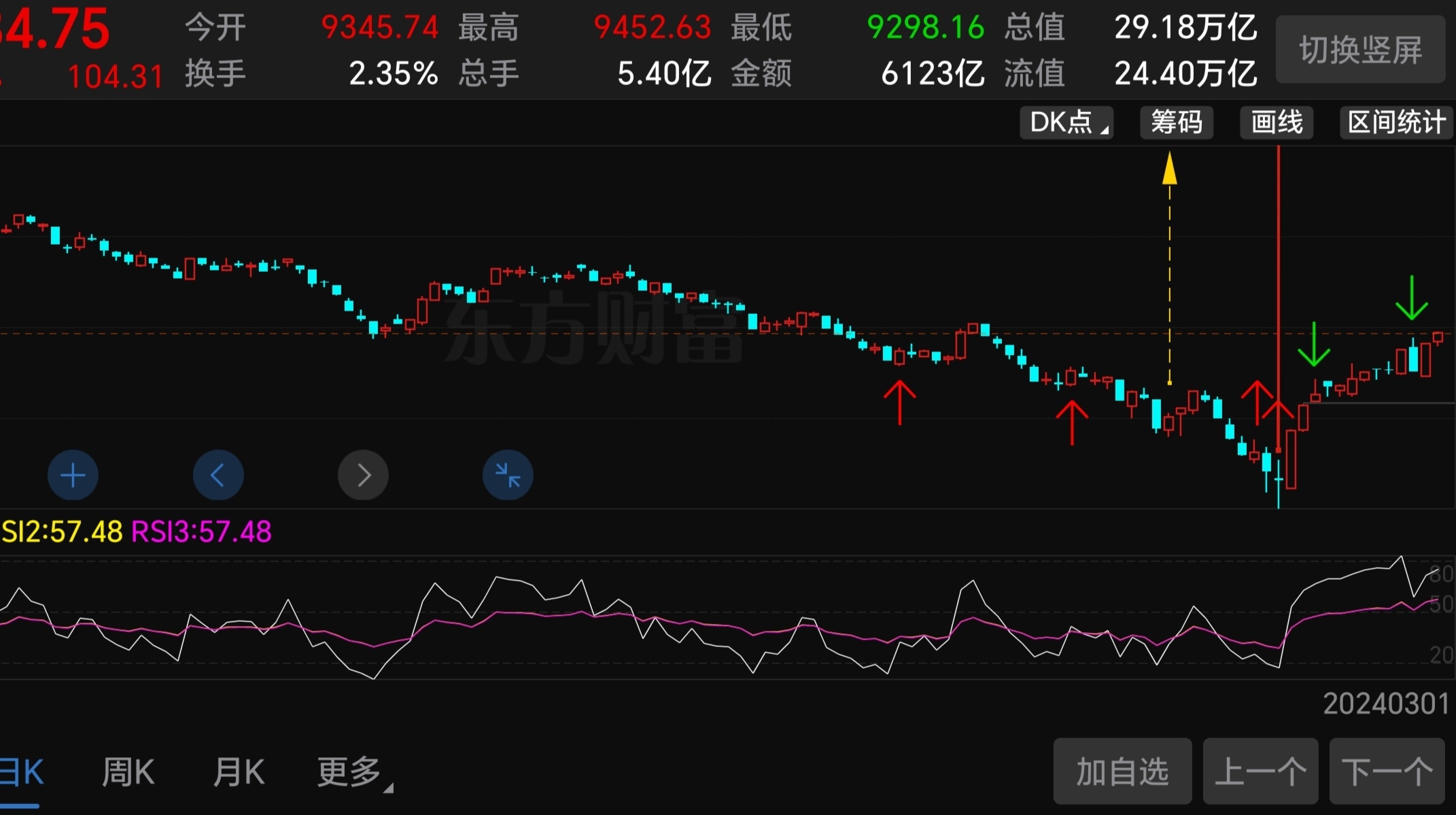Tap the gray right chevron chart button
The height and width of the screenshot is (815, 1456).
pos(364,475)
